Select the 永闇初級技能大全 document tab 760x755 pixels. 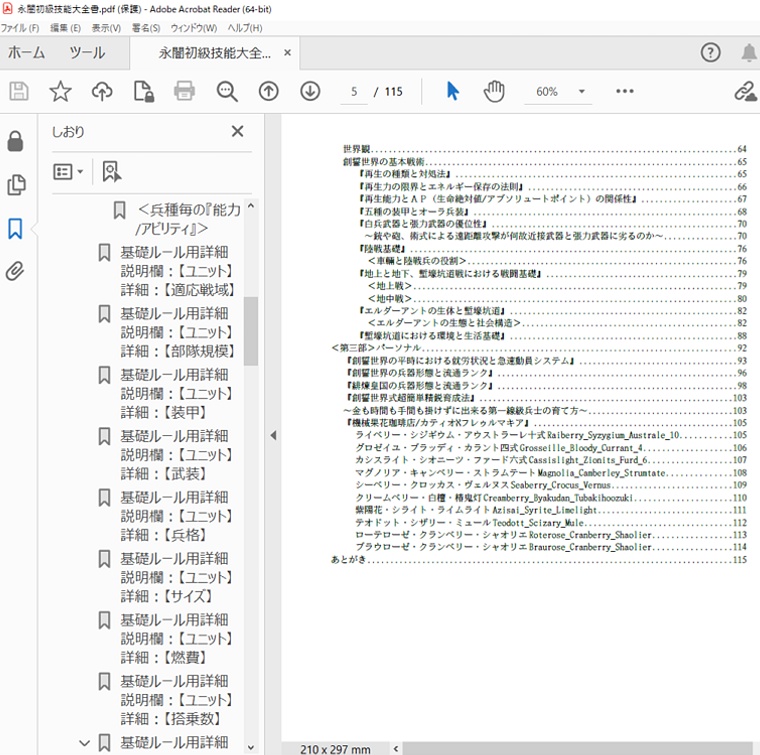[x=215, y=52]
